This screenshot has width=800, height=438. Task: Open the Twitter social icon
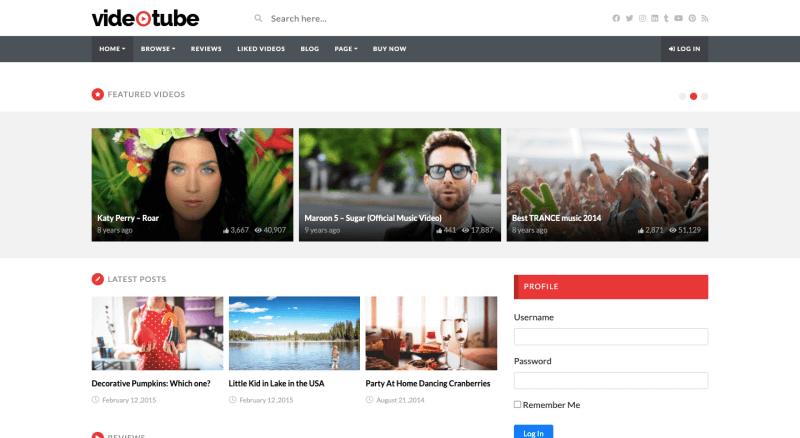630,18
